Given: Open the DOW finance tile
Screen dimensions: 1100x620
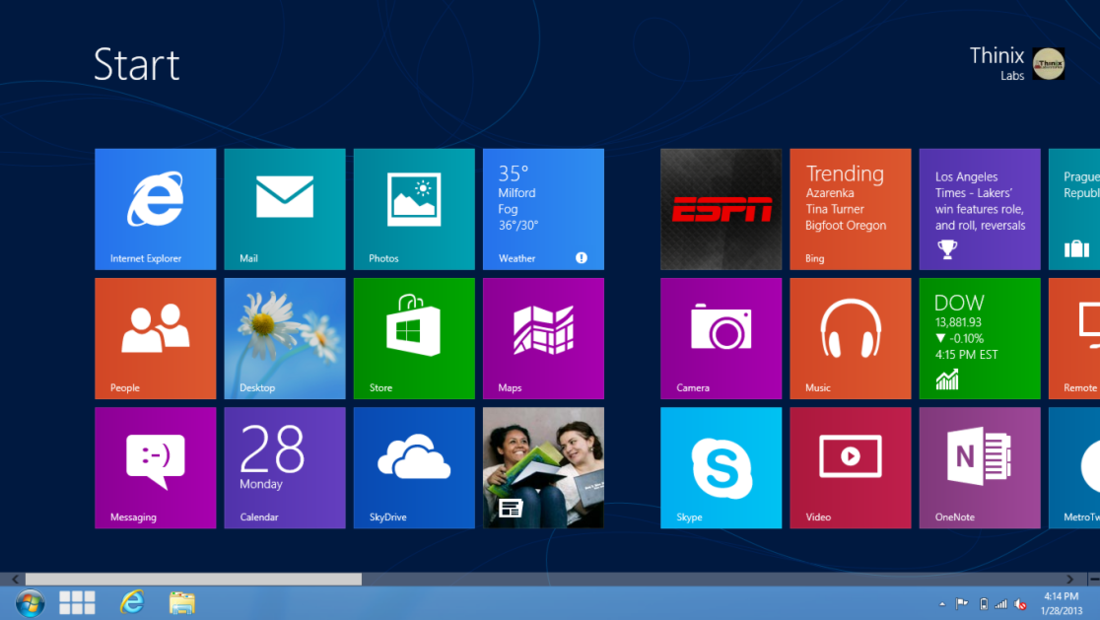Looking at the screenshot, I should click(980, 339).
